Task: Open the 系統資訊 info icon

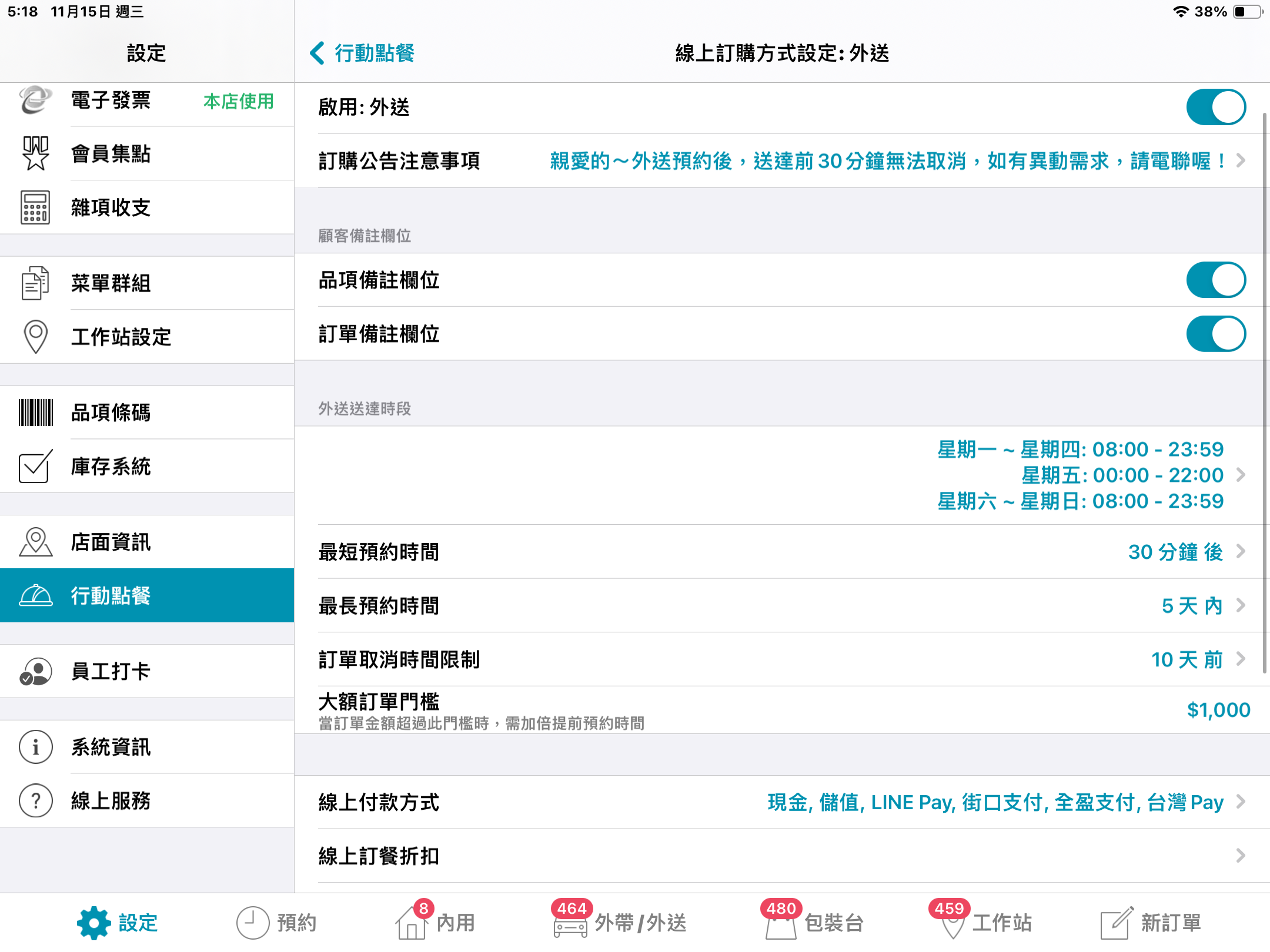Action: coord(35,747)
